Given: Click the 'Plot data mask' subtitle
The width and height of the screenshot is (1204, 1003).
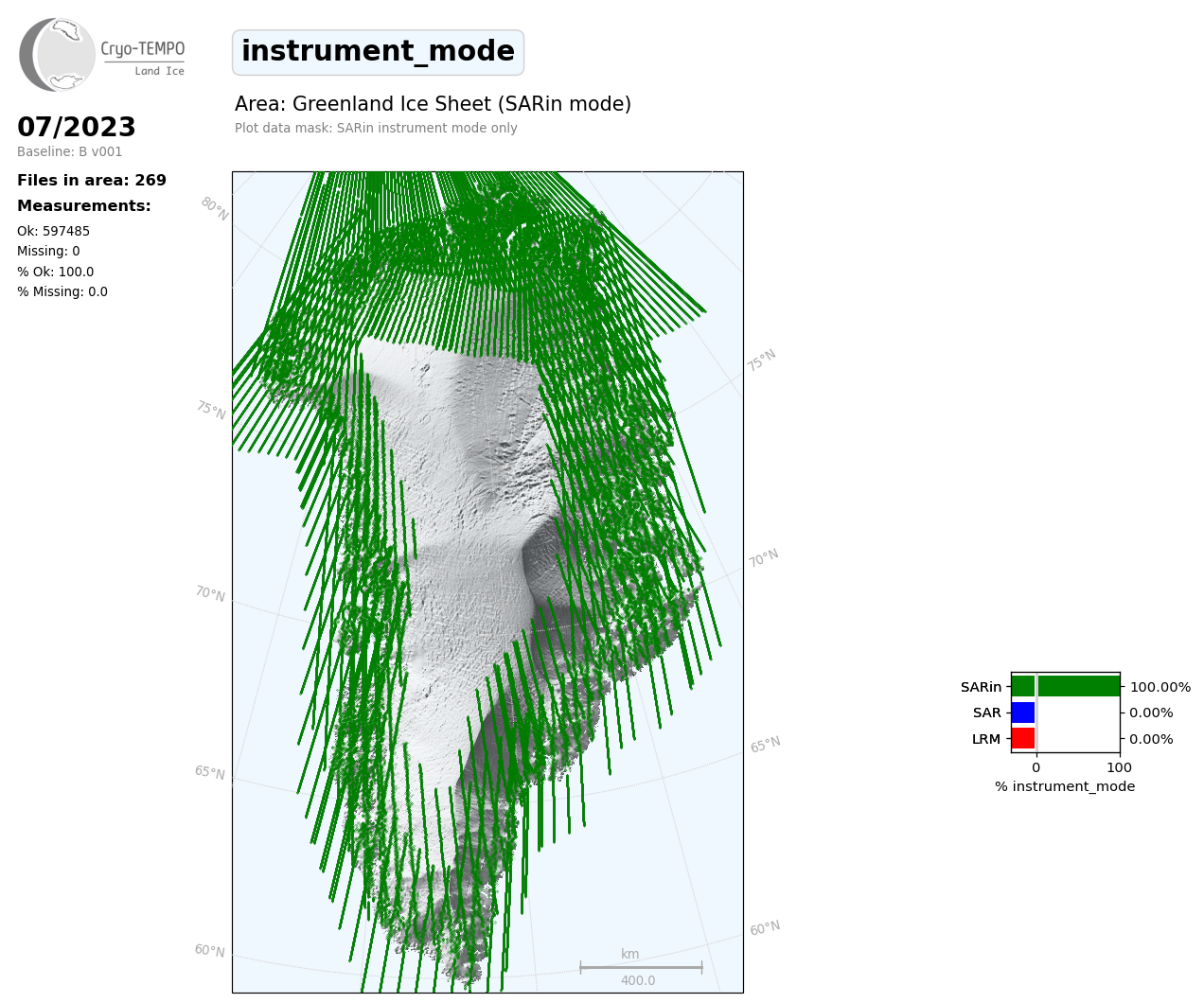Looking at the screenshot, I should [x=376, y=128].
